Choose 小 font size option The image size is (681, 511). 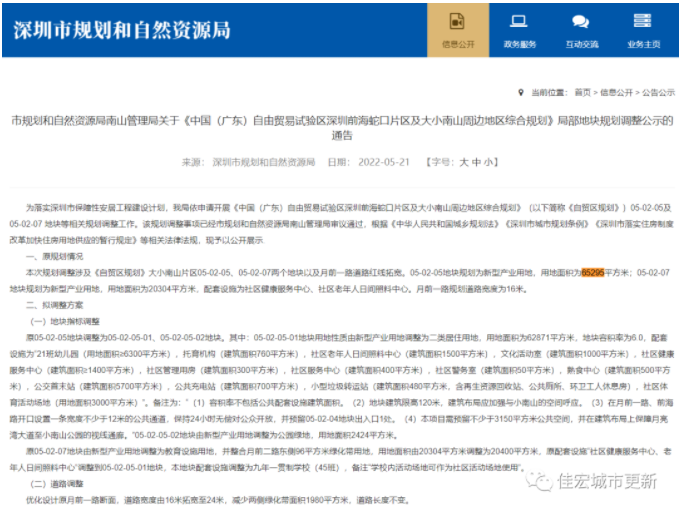[x=491, y=162]
